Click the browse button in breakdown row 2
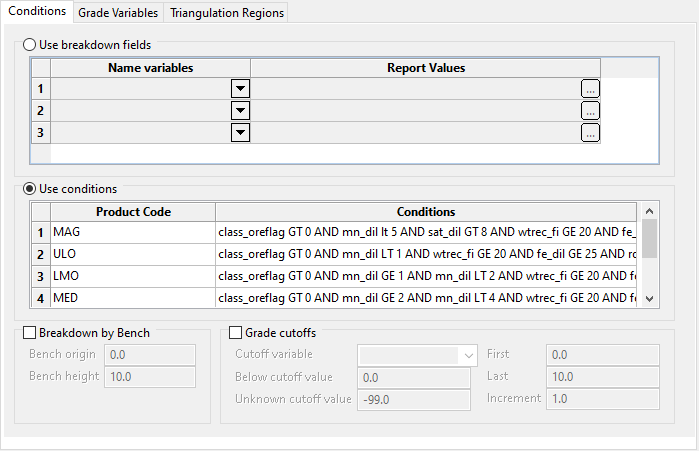Viewport: 699px width, 451px height. pos(590,110)
